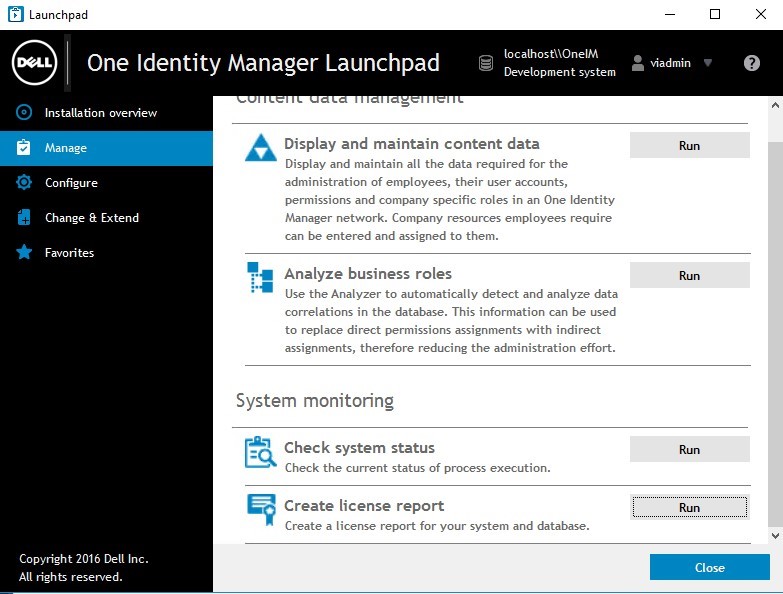Click the database connection icon

click(486, 63)
